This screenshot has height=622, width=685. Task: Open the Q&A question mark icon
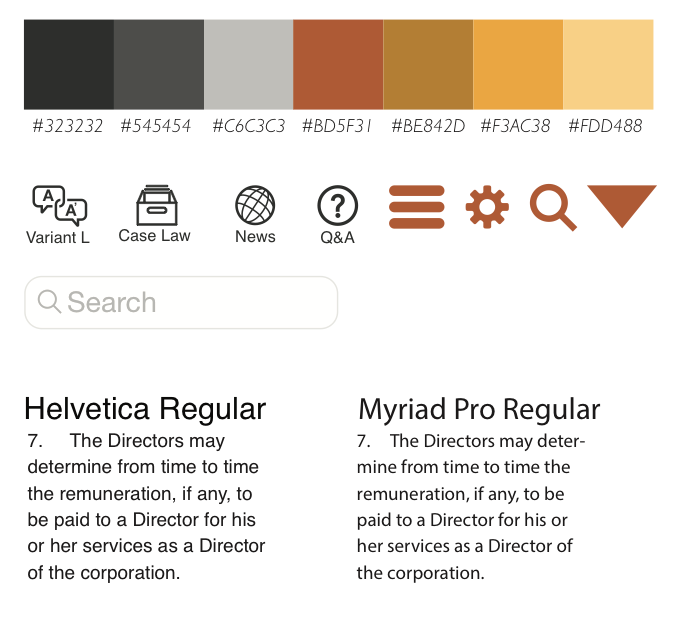(337, 206)
